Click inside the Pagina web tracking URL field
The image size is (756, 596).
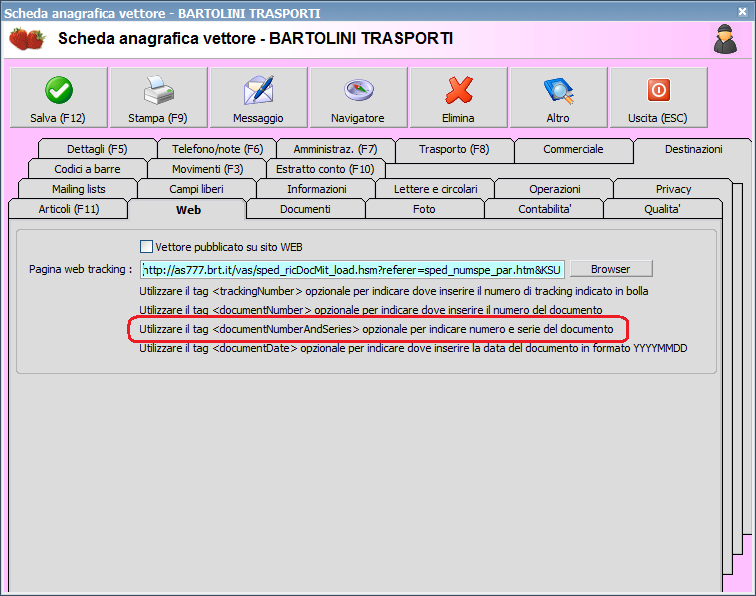pyautogui.click(x=352, y=270)
